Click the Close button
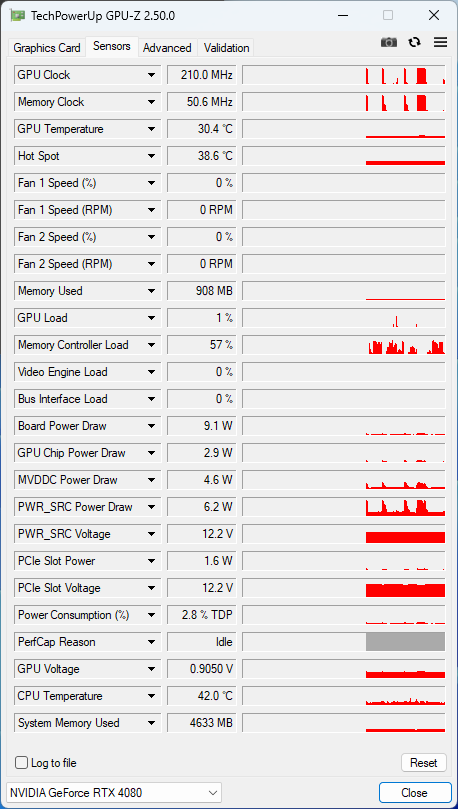 click(x=414, y=792)
